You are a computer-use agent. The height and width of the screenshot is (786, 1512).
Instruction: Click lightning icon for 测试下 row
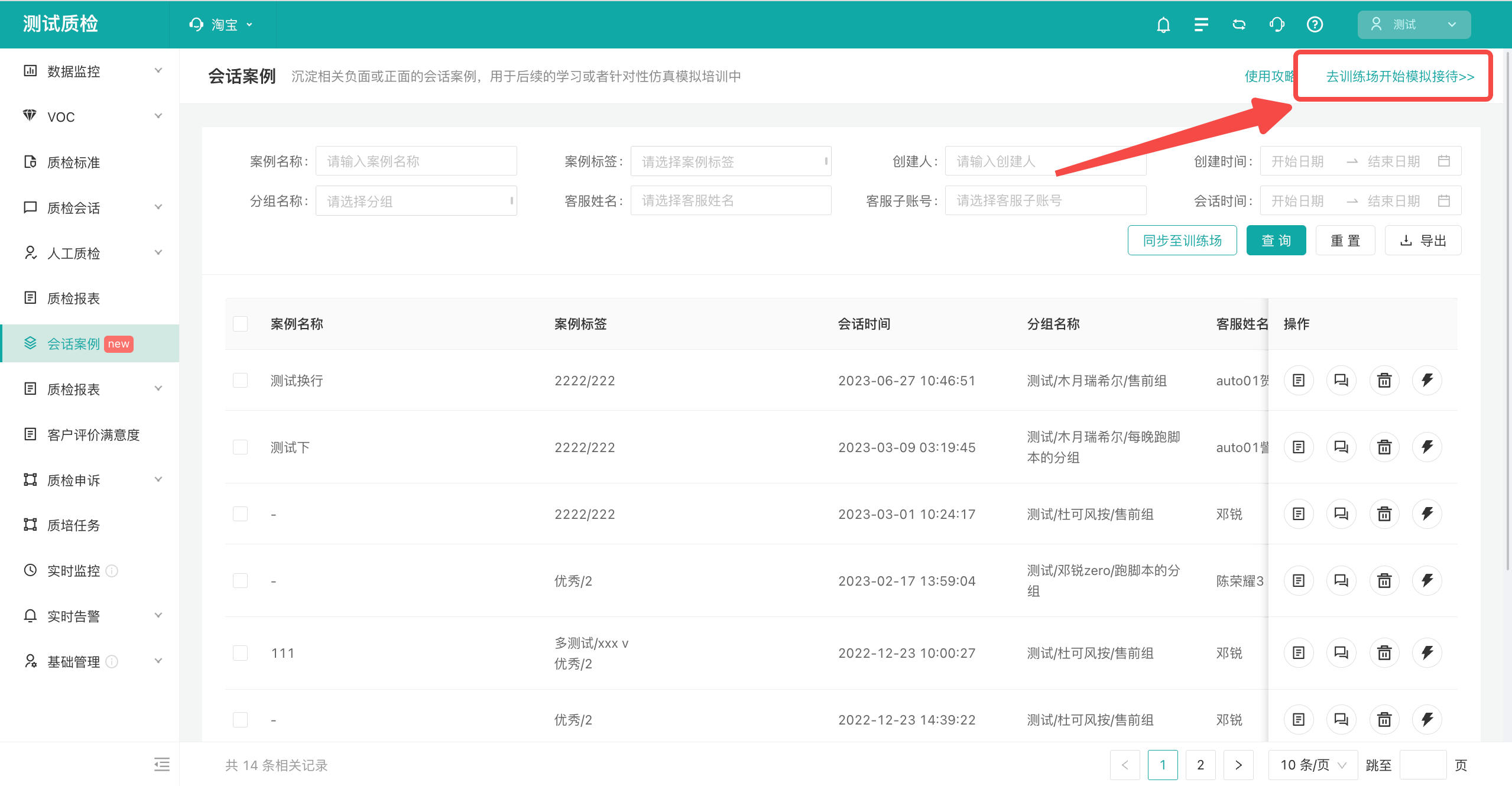pos(1427,447)
